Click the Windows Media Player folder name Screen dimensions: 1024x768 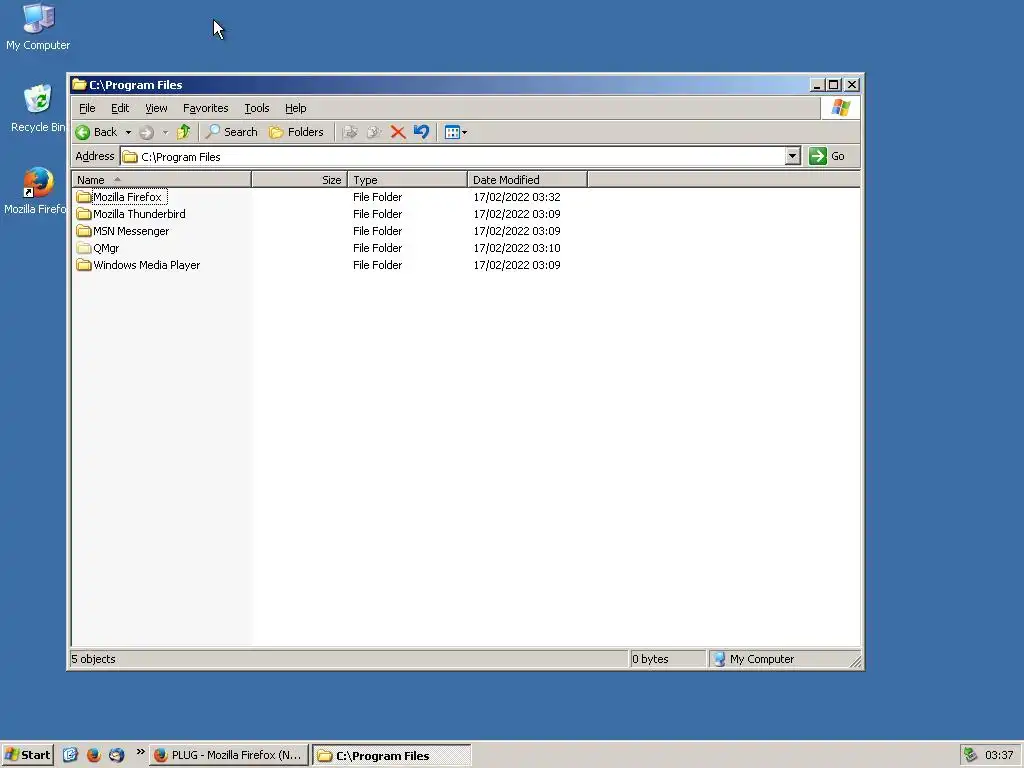point(147,265)
